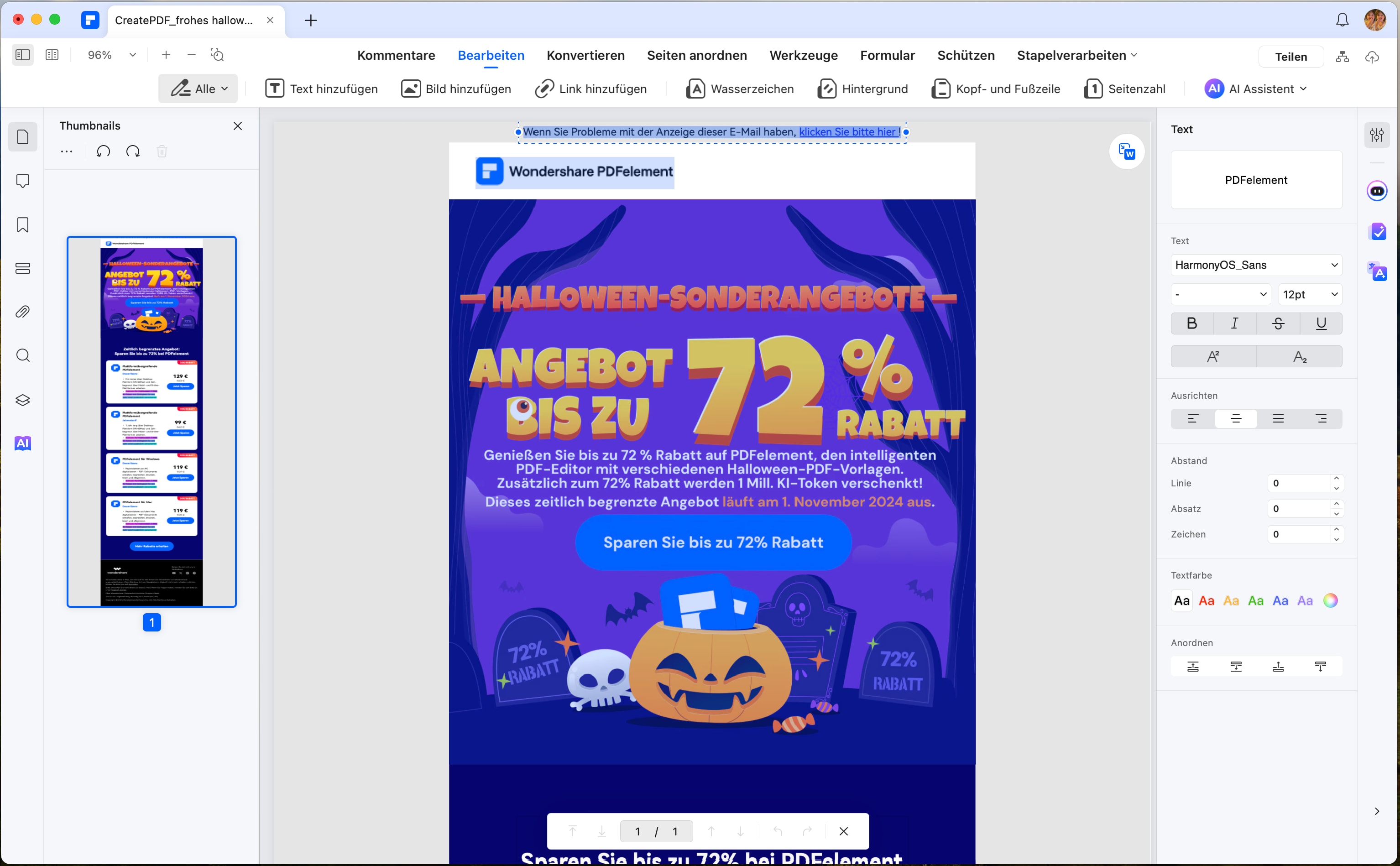This screenshot has width=1400, height=866.
Task: Click Wasserzeichen button
Action: pos(740,89)
